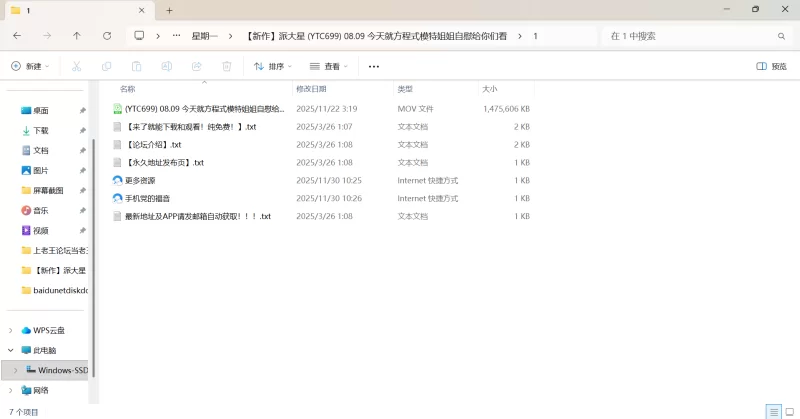Click the Up directory arrow
Viewport: 800px width, 419px height.
pos(77,35)
